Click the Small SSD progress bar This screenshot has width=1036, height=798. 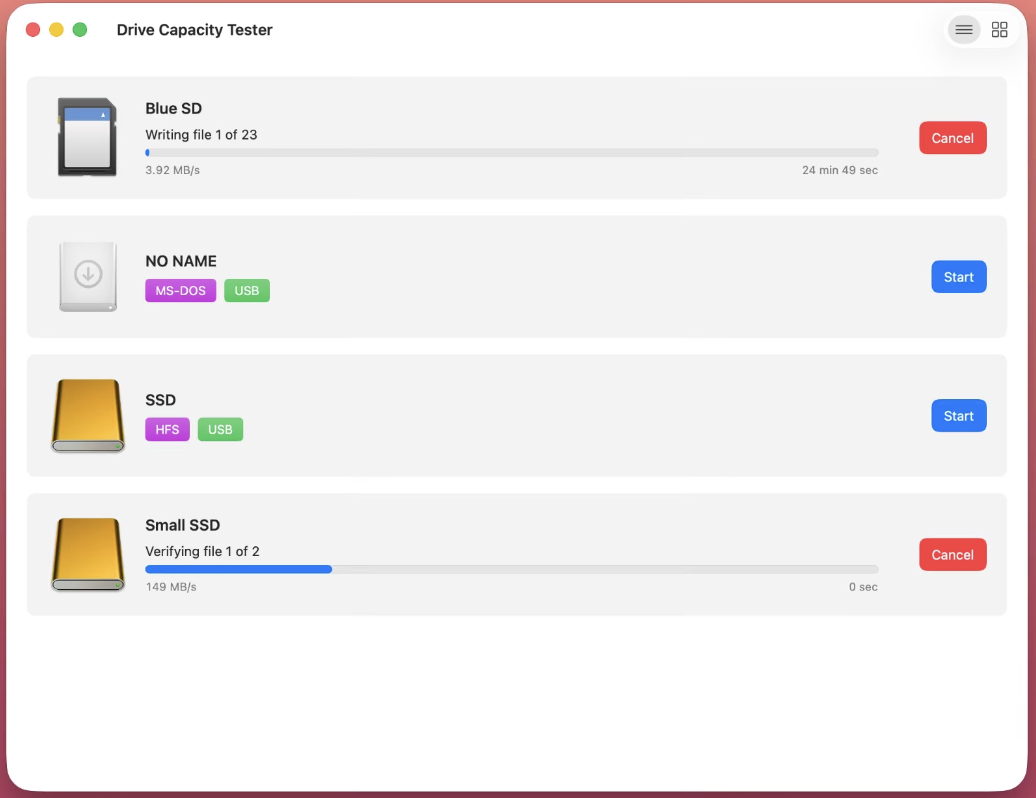tap(511, 569)
